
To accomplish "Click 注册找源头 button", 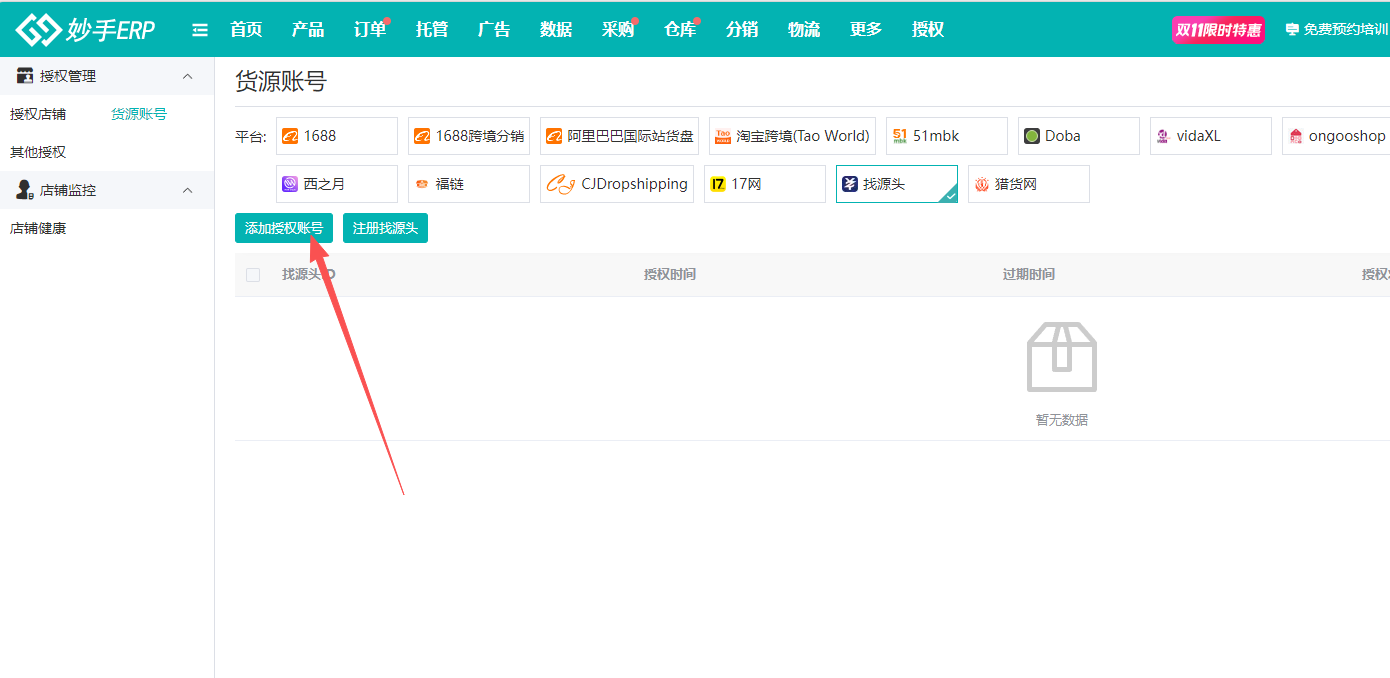I will [385, 228].
